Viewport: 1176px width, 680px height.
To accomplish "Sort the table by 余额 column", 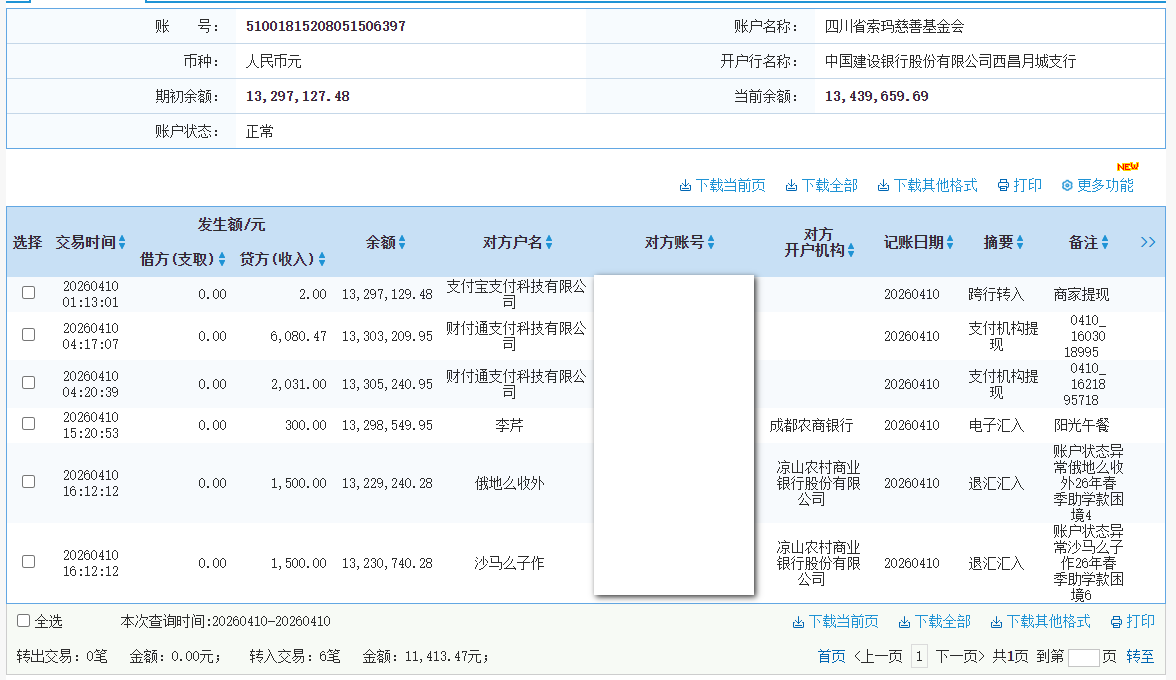I will (403, 242).
